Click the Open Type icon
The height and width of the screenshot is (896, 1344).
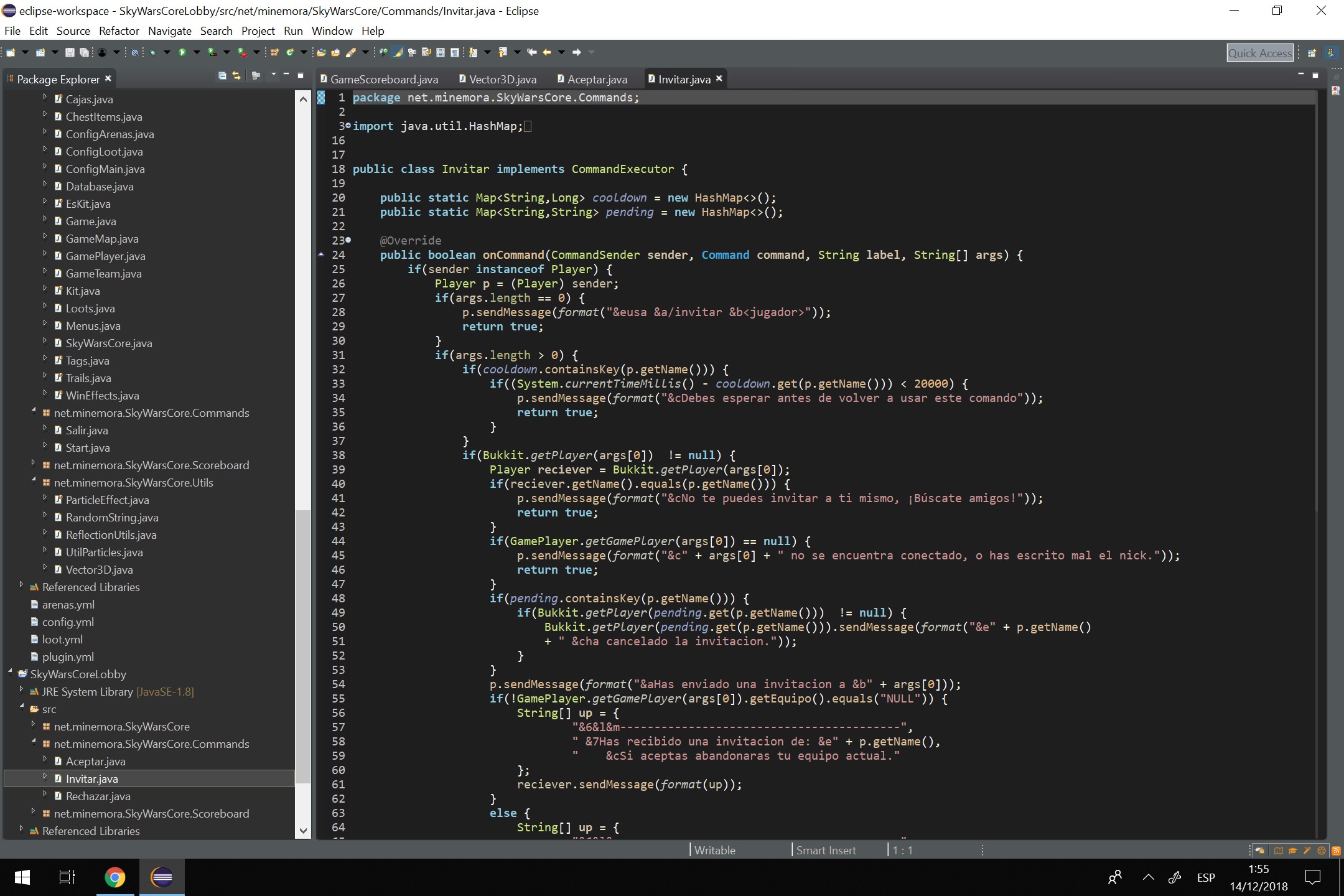[321, 52]
